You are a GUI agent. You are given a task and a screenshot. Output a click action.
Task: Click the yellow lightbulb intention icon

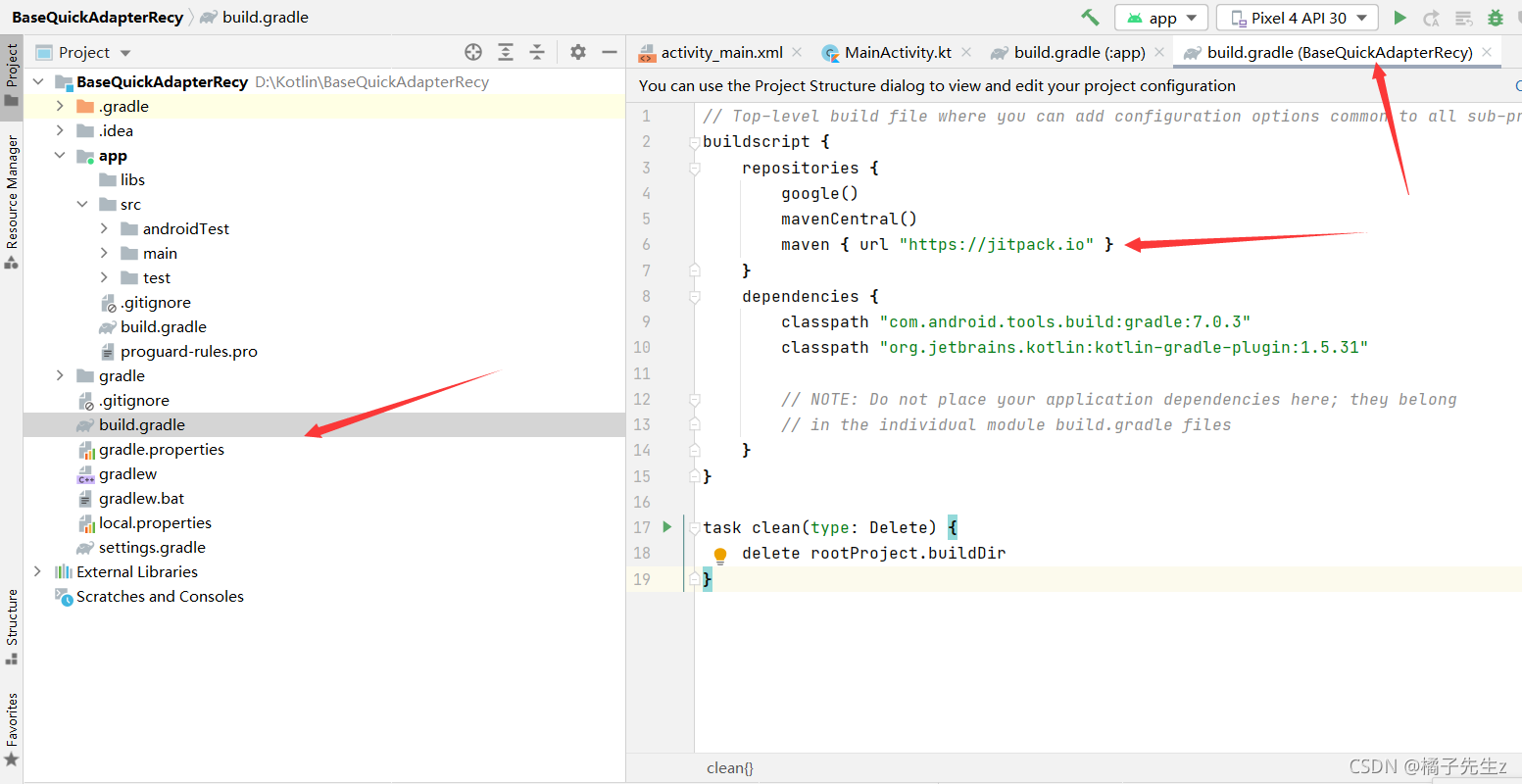point(720,556)
